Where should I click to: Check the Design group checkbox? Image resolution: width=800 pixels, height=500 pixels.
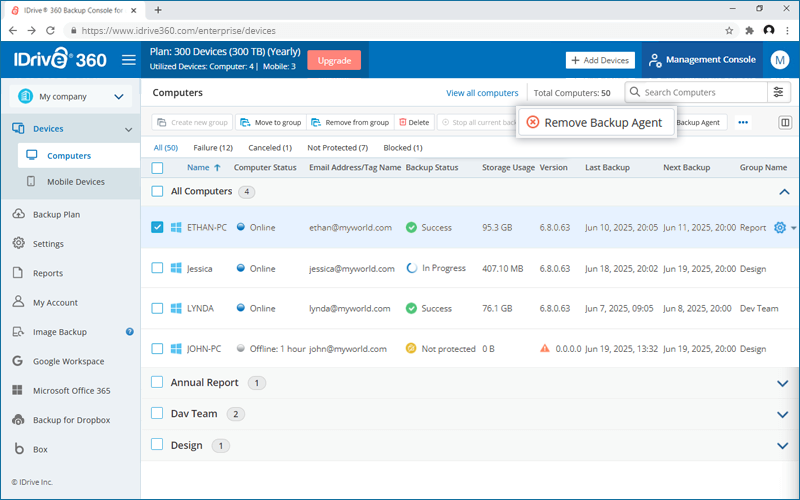157,444
